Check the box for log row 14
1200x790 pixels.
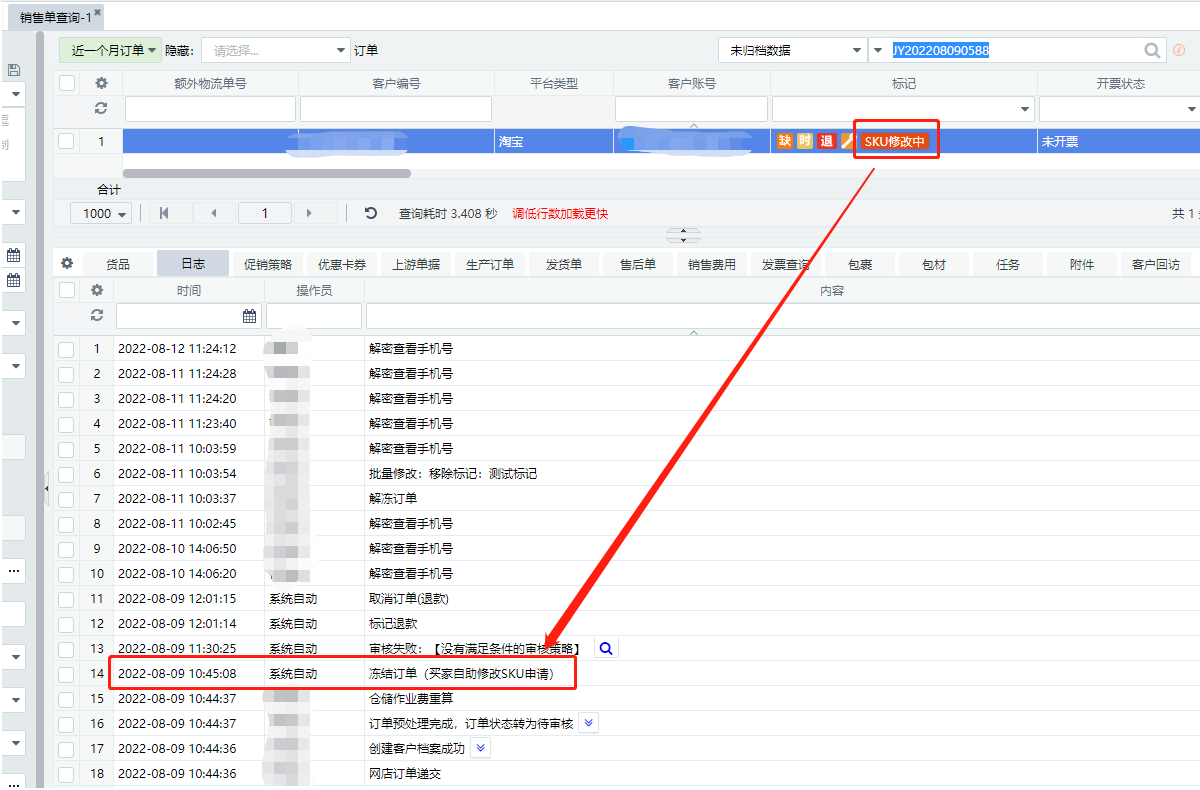[x=66, y=674]
